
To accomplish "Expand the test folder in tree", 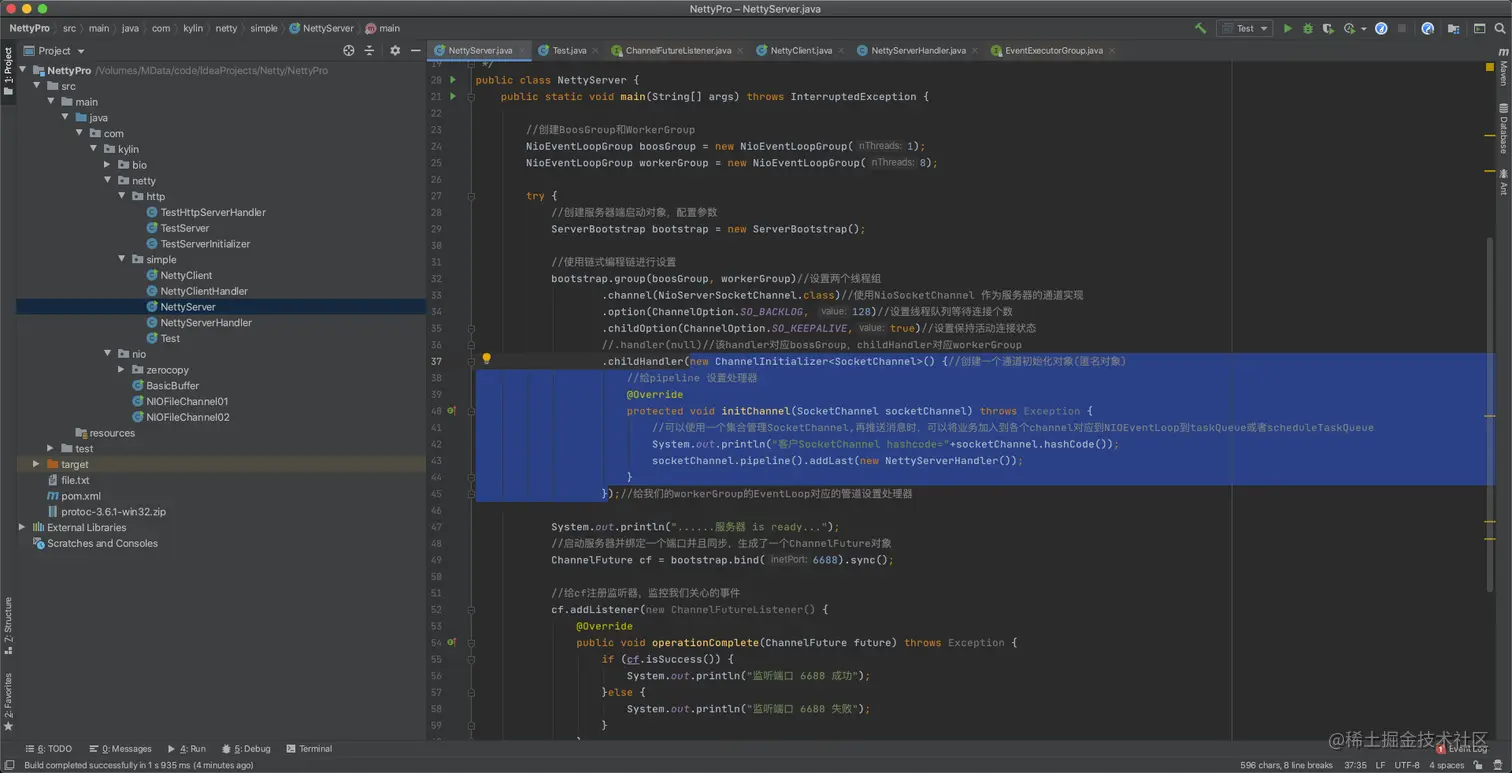I will click(x=51, y=448).
